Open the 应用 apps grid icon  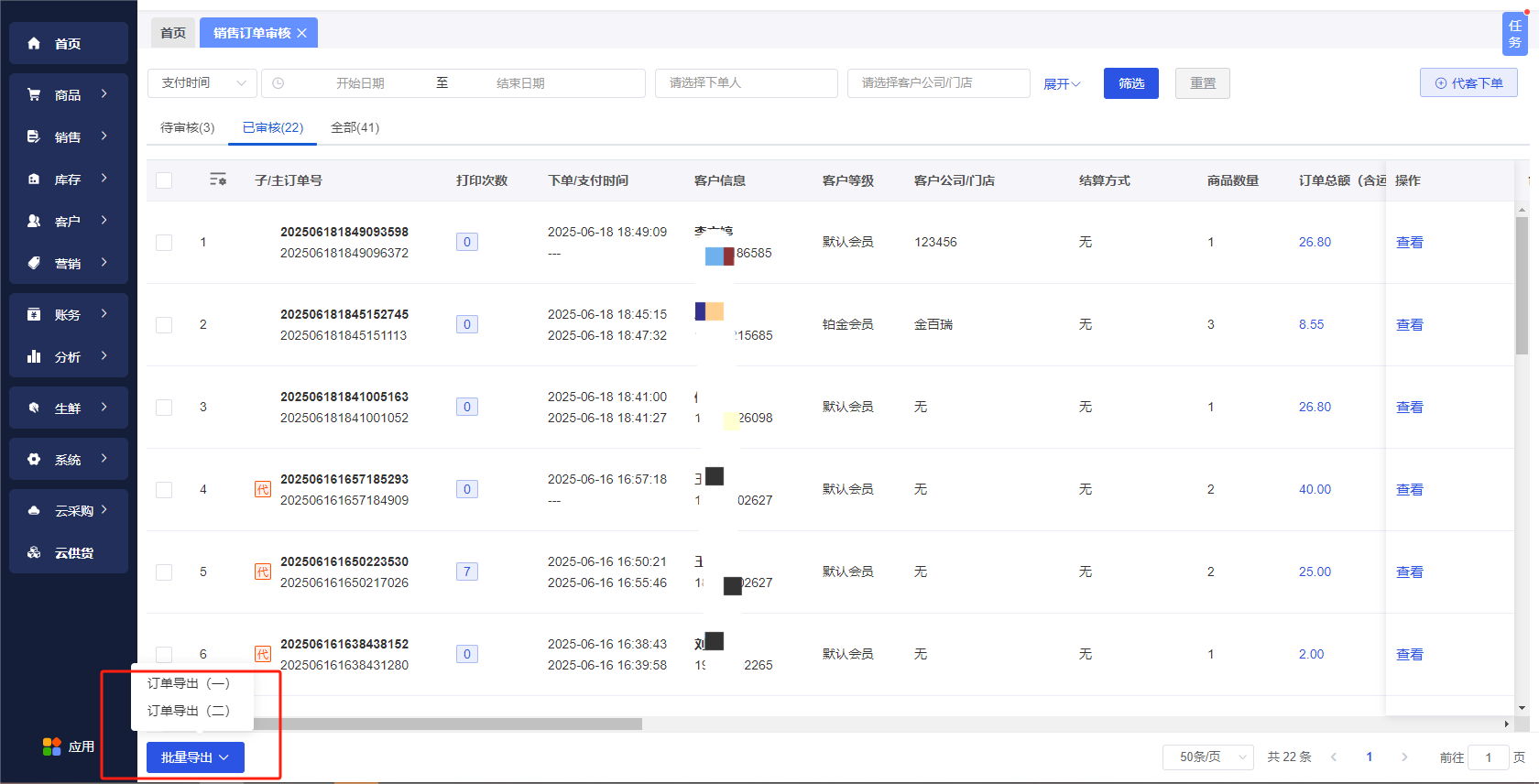[x=52, y=746]
